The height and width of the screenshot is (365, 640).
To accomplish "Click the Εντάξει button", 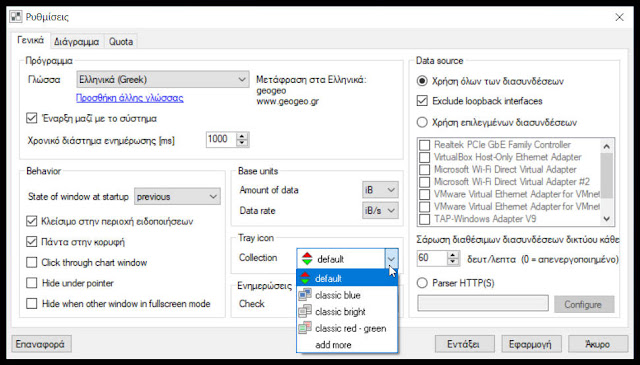I will click(x=464, y=344).
